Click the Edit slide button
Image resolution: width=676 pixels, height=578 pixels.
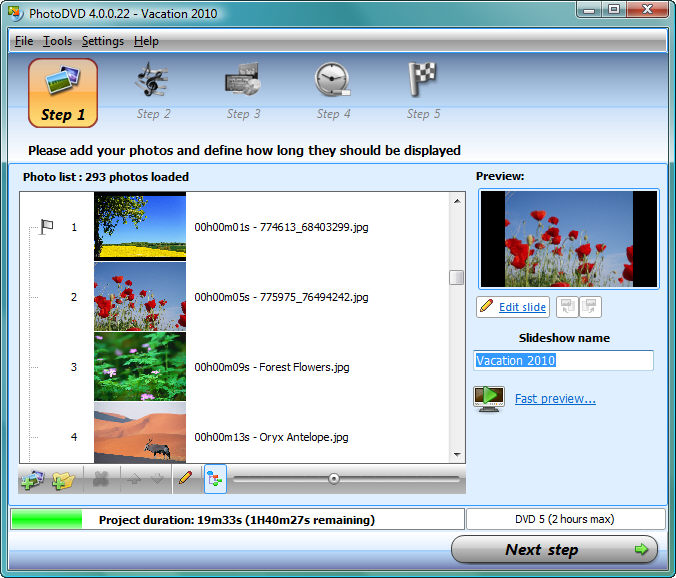tap(513, 307)
